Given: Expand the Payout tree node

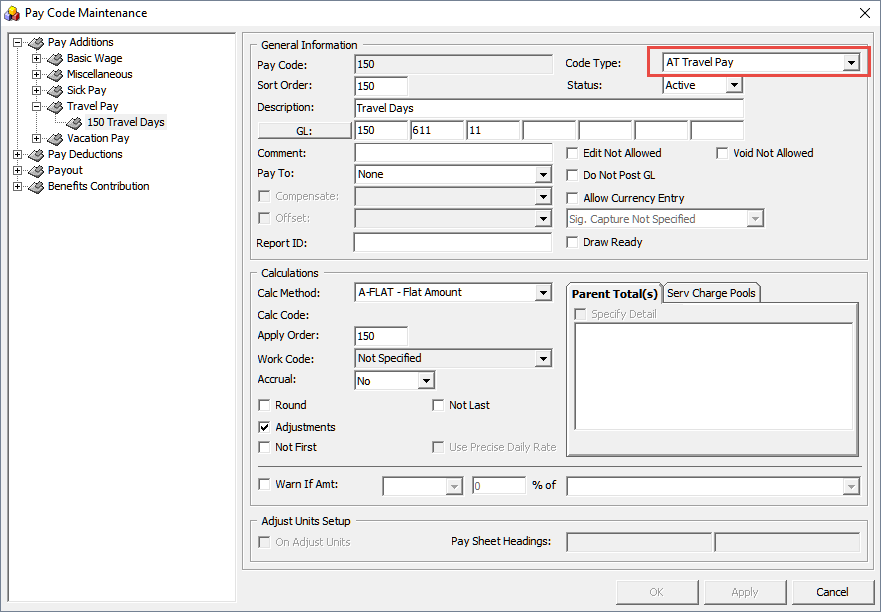Looking at the screenshot, I should pyautogui.click(x=17, y=170).
